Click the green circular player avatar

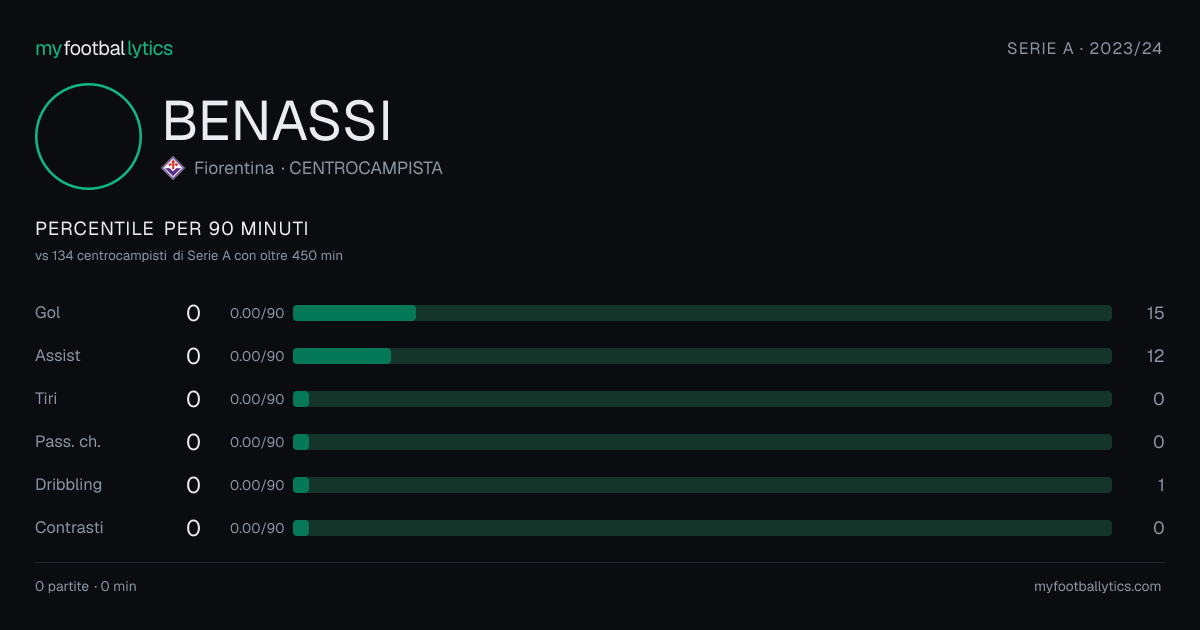[x=88, y=136]
